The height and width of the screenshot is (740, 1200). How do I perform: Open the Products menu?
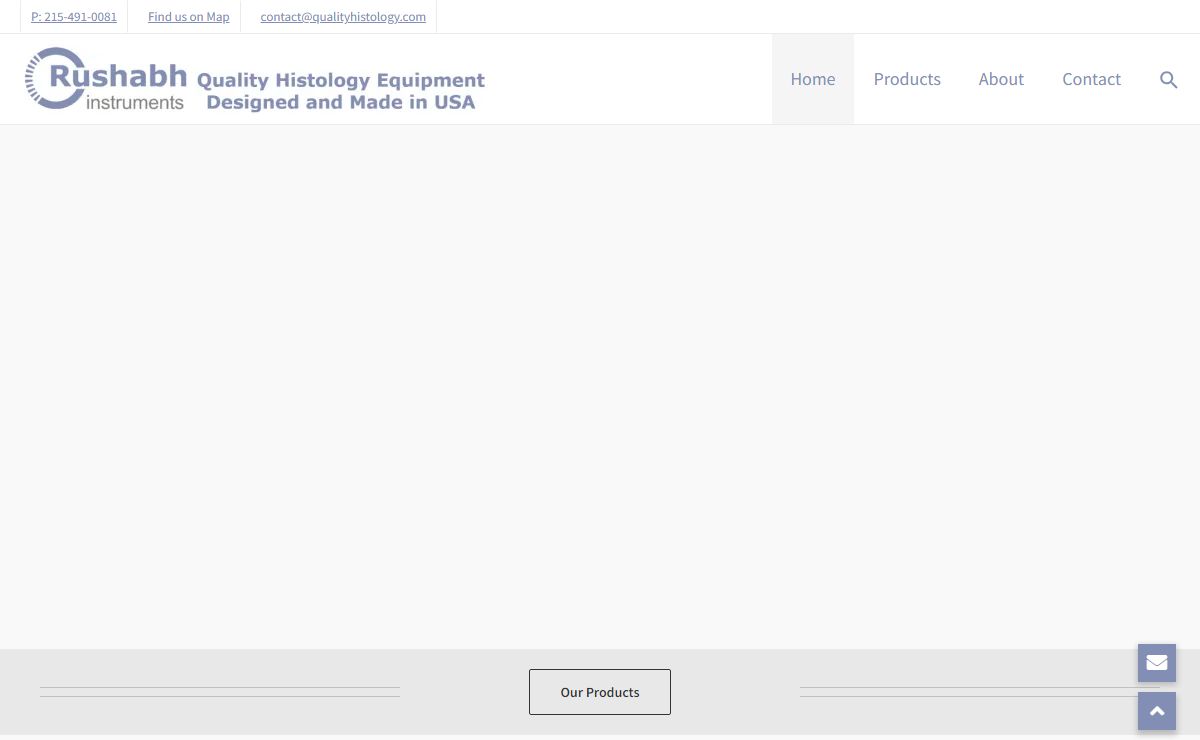[x=907, y=79]
